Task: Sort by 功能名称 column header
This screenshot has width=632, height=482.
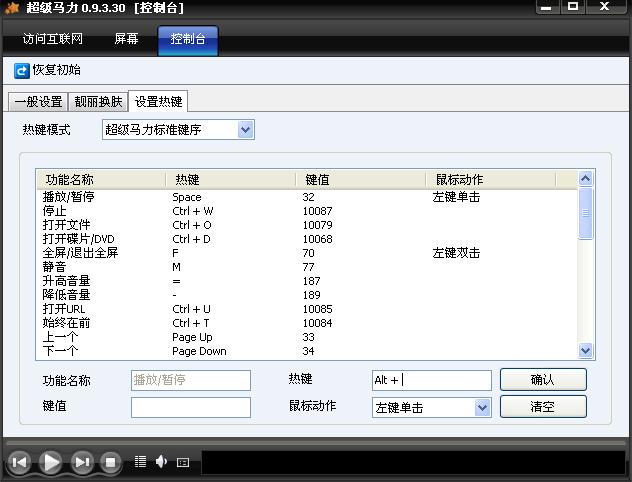Action: (101, 180)
